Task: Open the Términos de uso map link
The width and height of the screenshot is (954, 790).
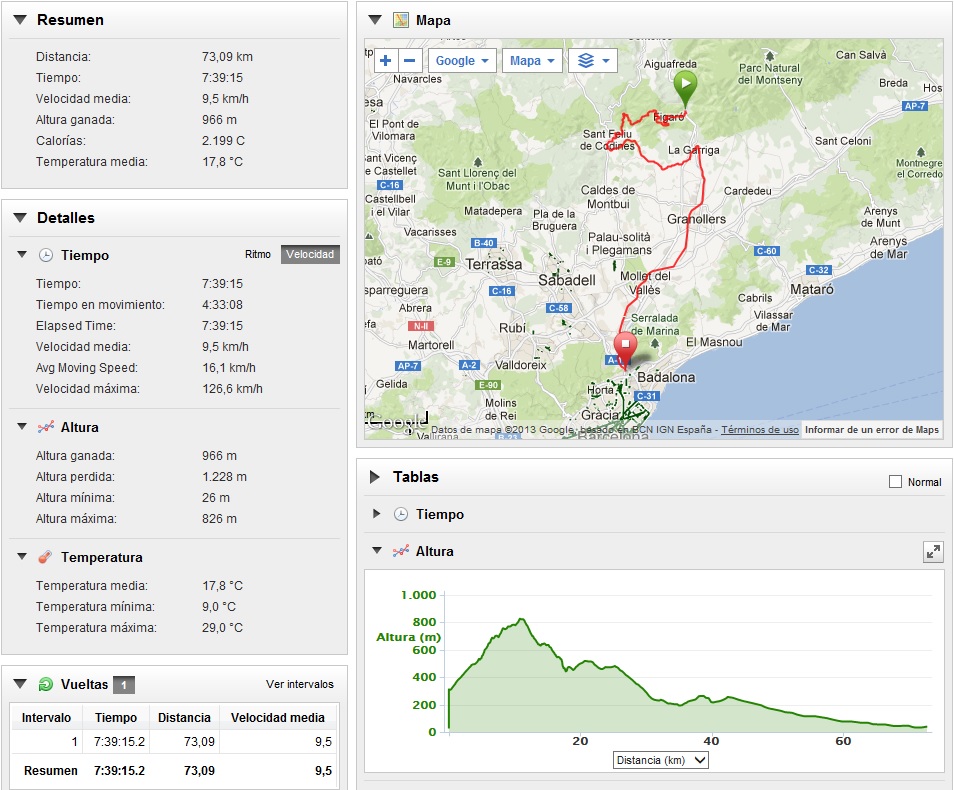Action: [760, 430]
